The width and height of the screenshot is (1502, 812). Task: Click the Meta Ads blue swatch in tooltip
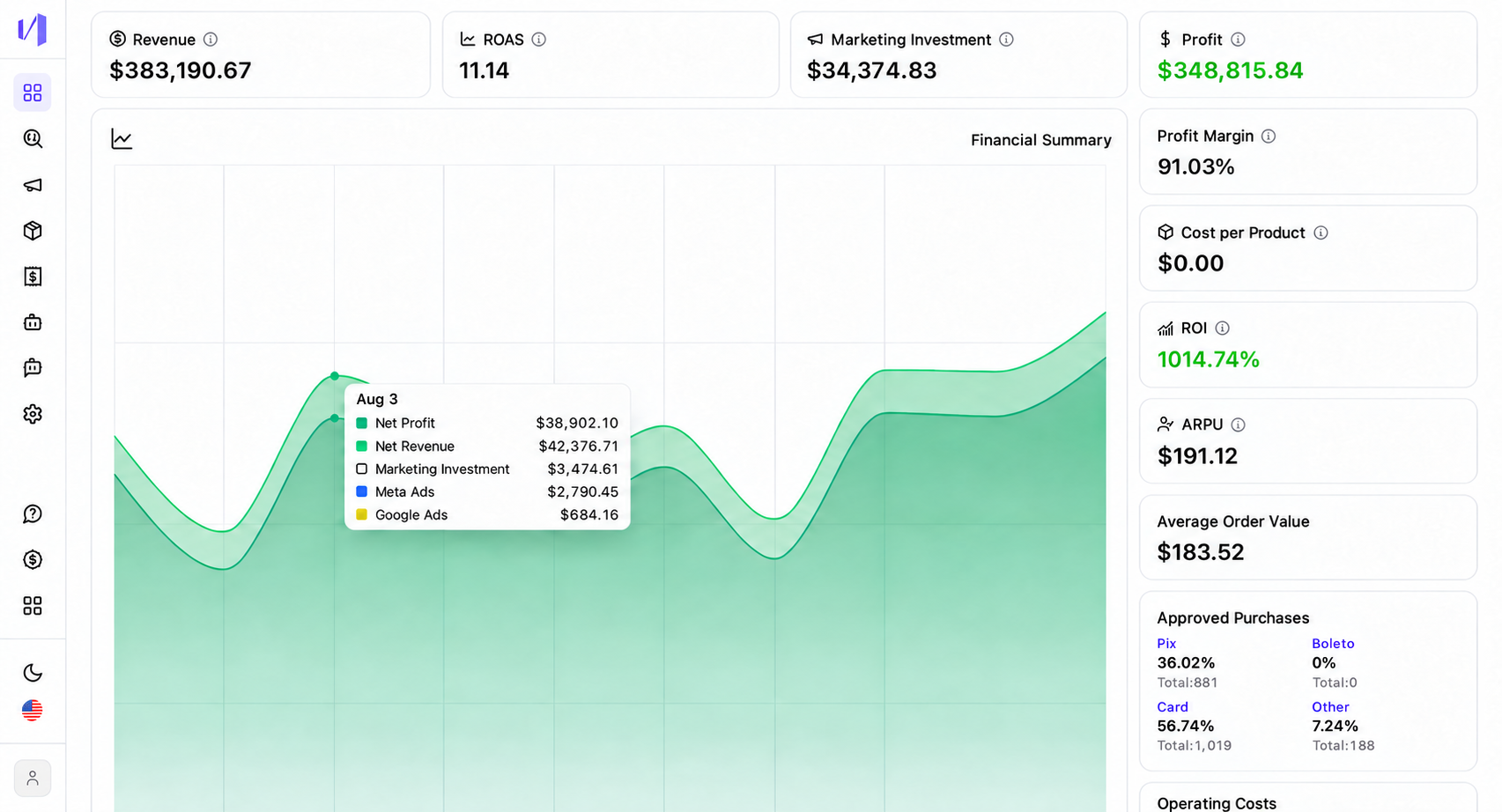point(361,492)
